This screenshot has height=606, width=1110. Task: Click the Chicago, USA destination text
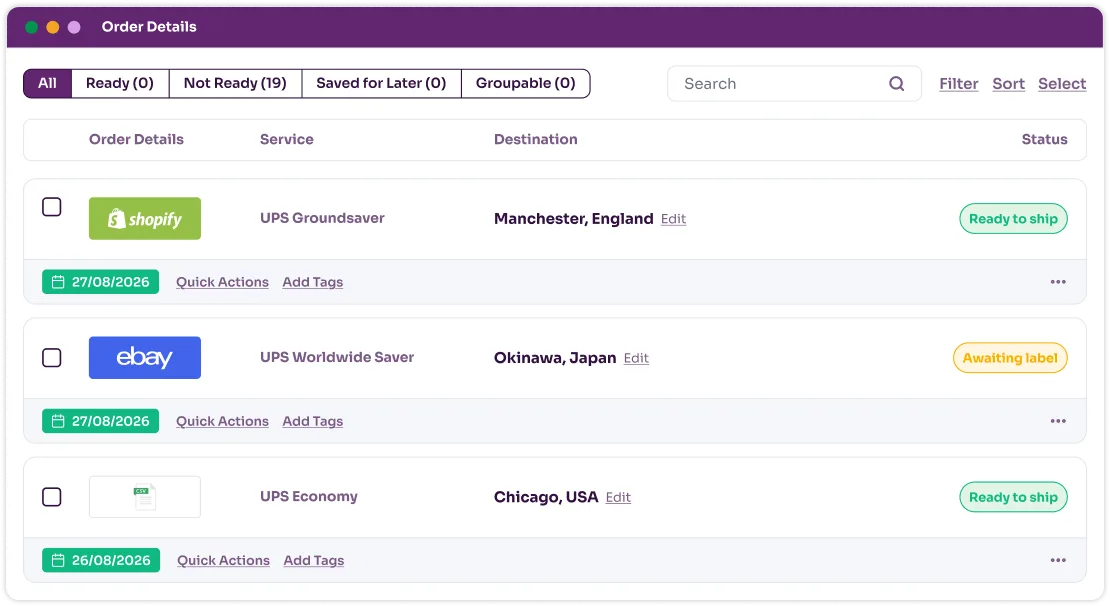pos(546,497)
